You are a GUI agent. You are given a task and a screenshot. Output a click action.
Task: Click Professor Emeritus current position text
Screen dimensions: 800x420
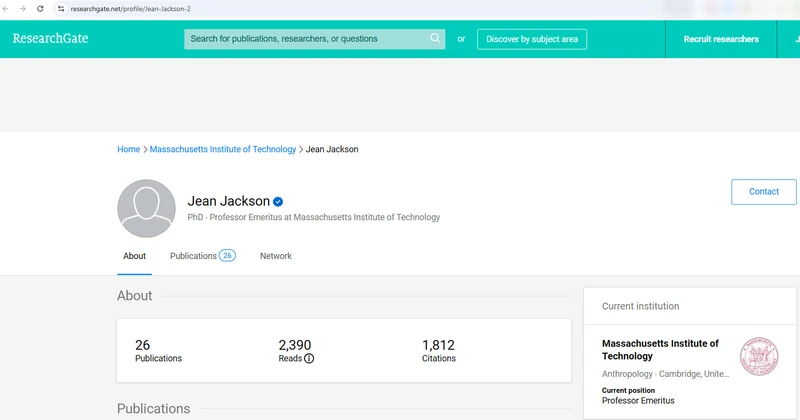coord(638,401)
